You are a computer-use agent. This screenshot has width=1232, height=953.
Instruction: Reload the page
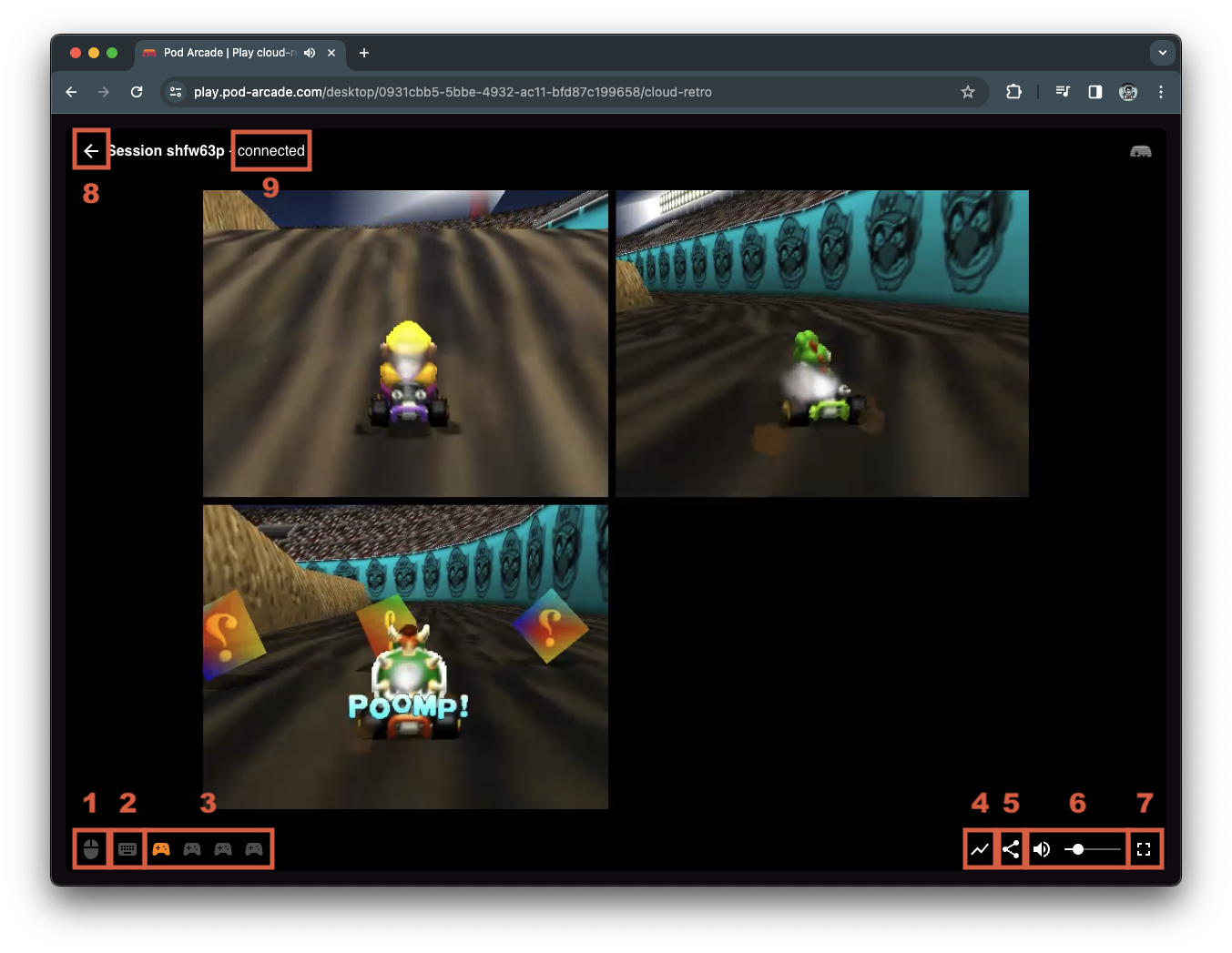click(137, 92)
